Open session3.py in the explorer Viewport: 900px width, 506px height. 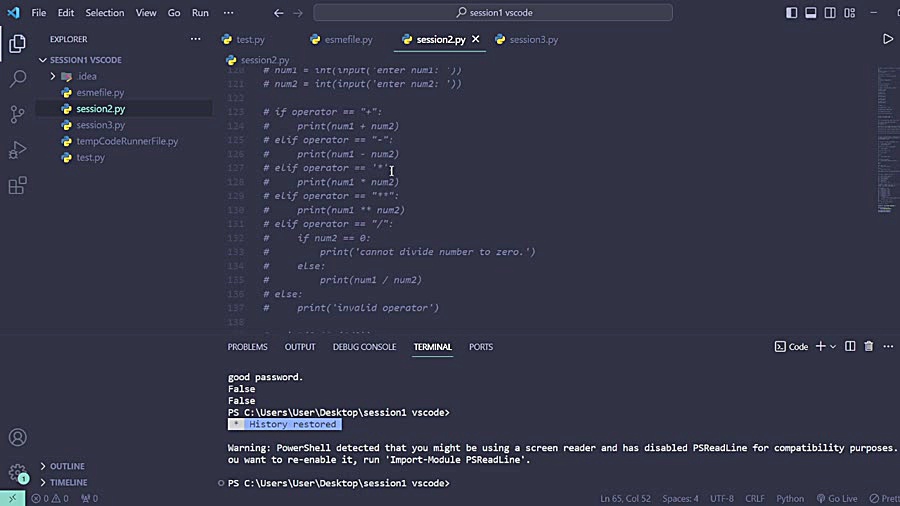[124, 124]
